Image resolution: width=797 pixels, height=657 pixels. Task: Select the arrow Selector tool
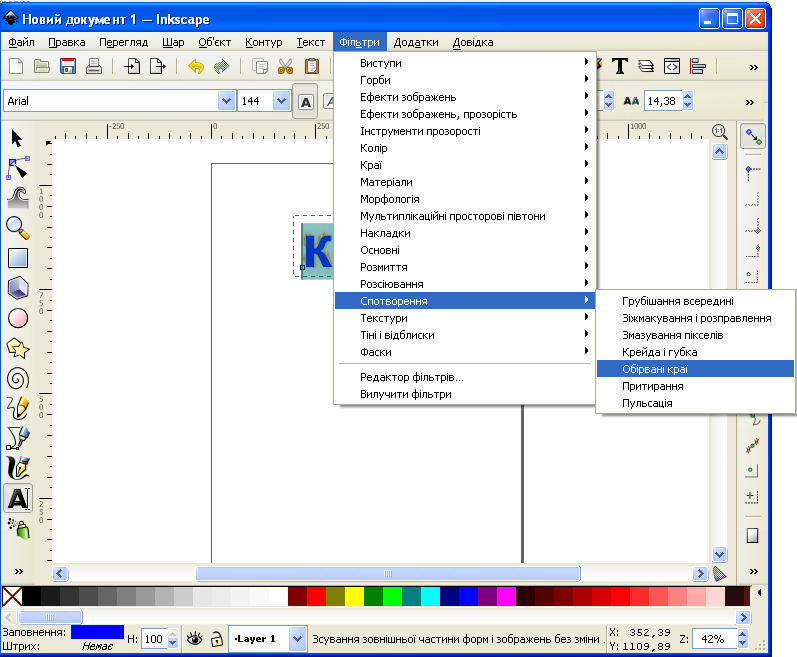tap(17, 138)
